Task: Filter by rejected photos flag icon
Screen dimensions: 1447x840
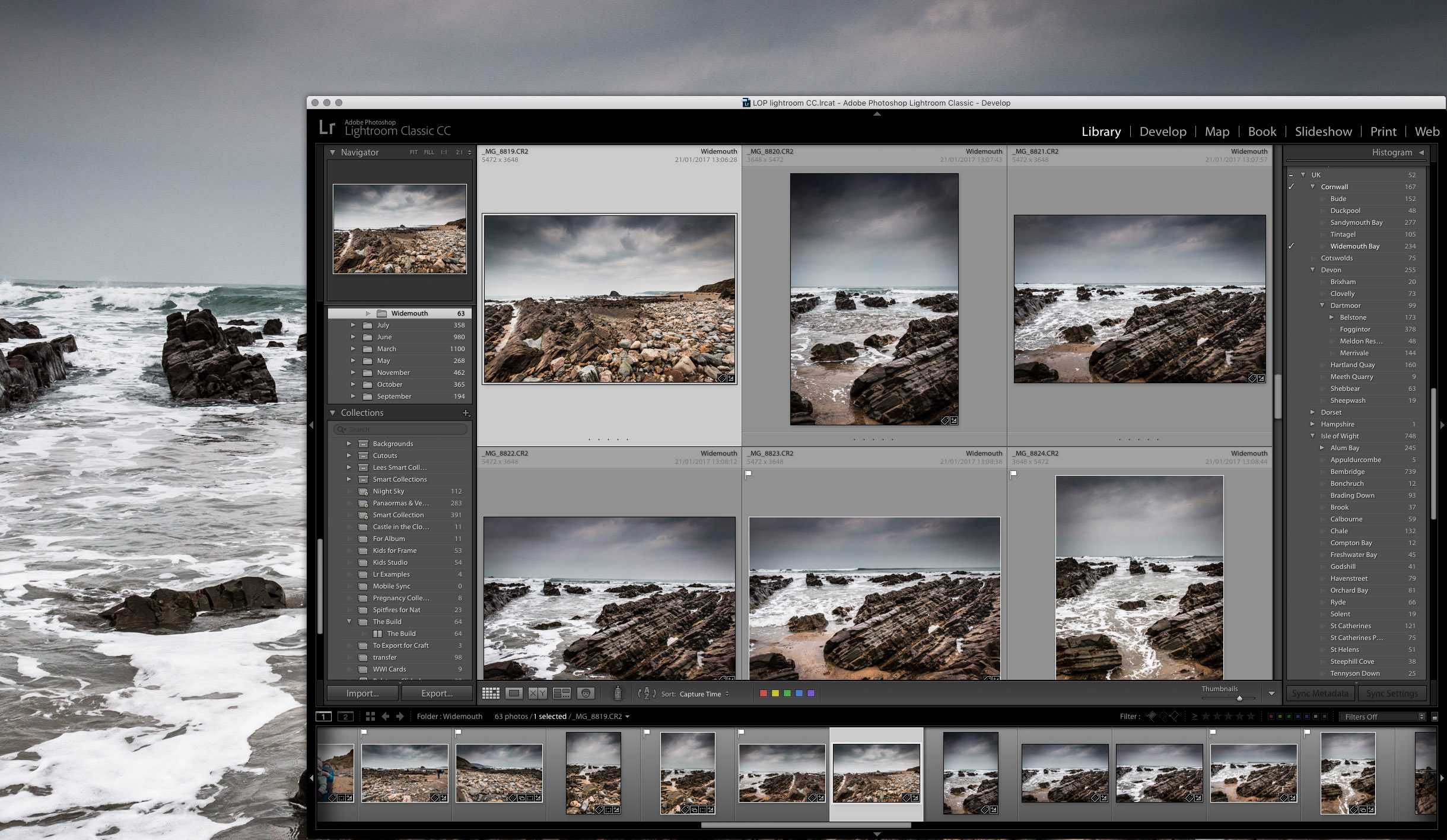Action: pos(1174,717)
